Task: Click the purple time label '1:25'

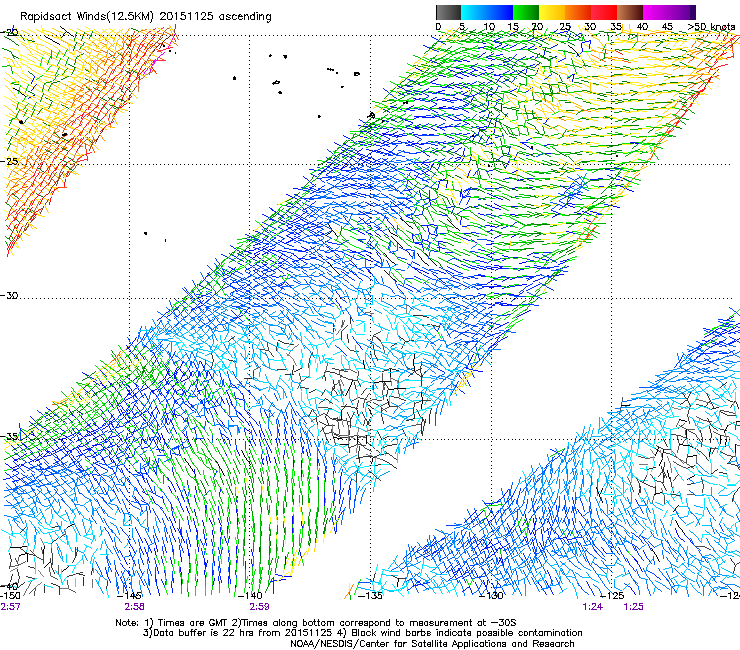Action: (633, 607)
